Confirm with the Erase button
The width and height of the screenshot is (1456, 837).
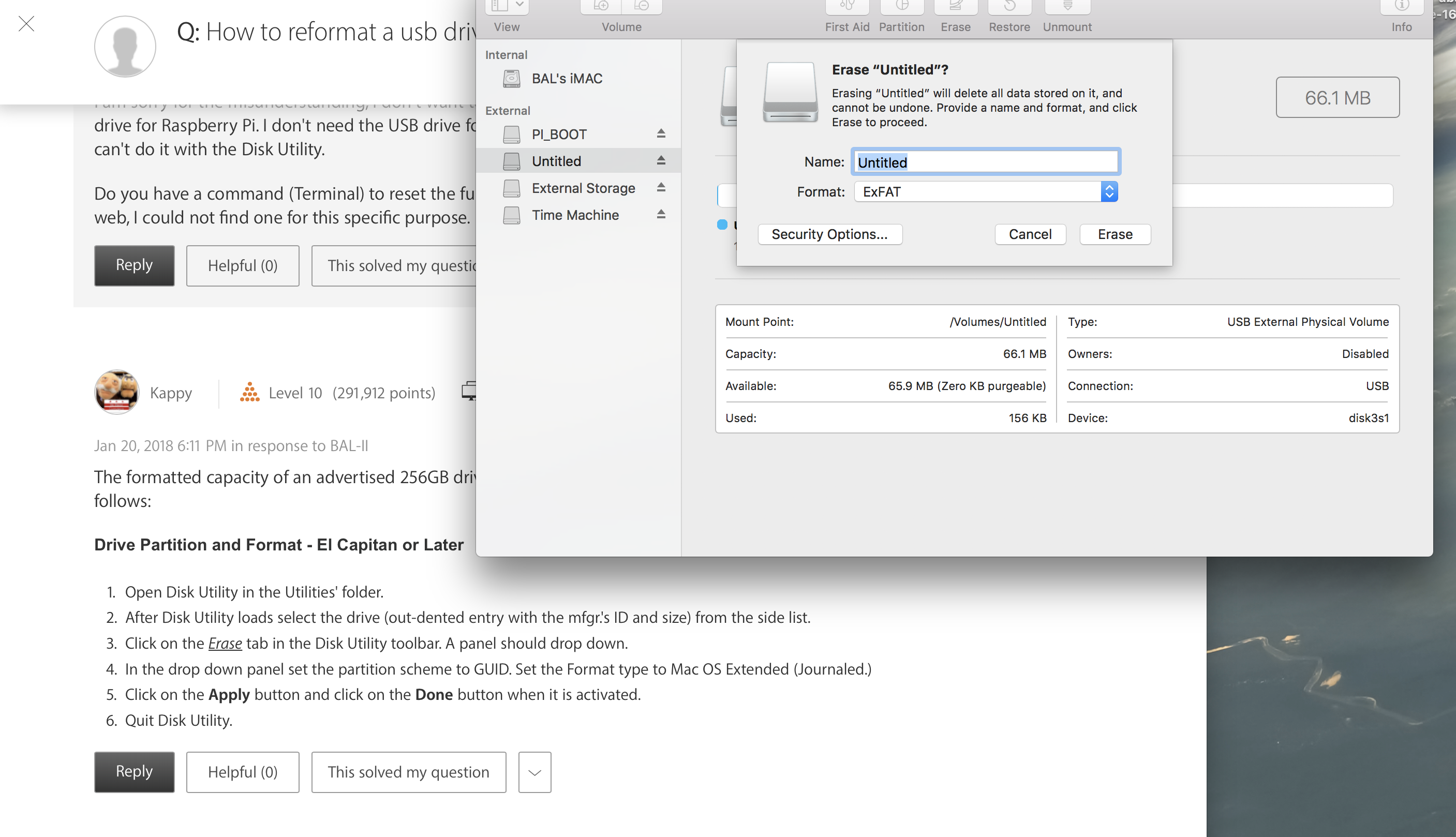tap(1115, 234)
